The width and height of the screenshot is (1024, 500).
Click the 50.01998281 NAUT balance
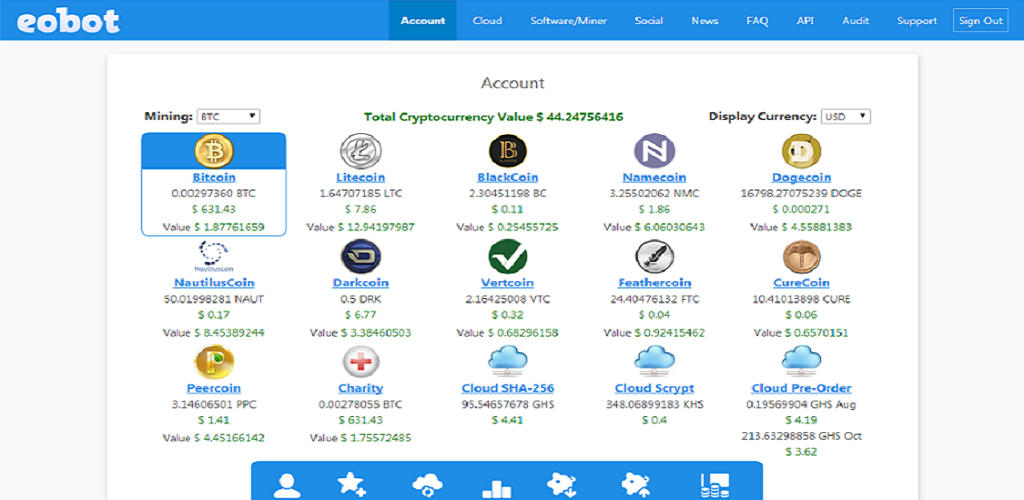coord(214,299)
